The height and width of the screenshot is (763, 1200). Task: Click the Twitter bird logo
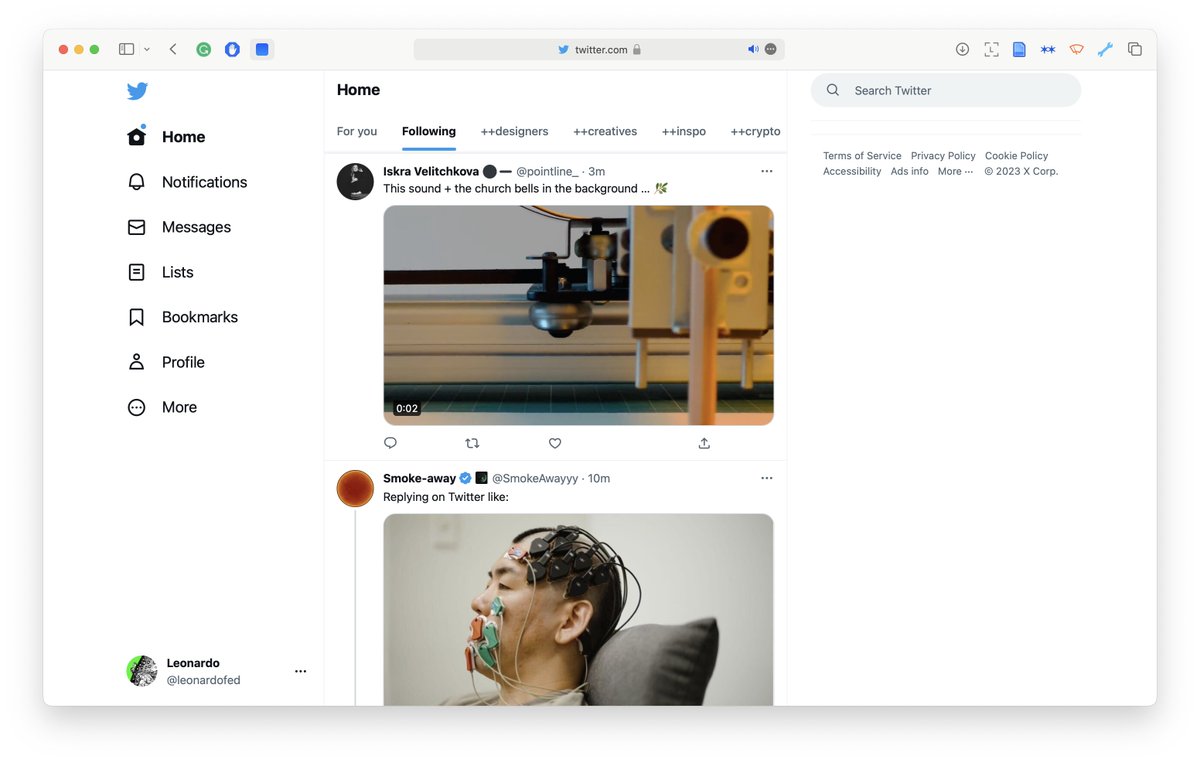137,90
